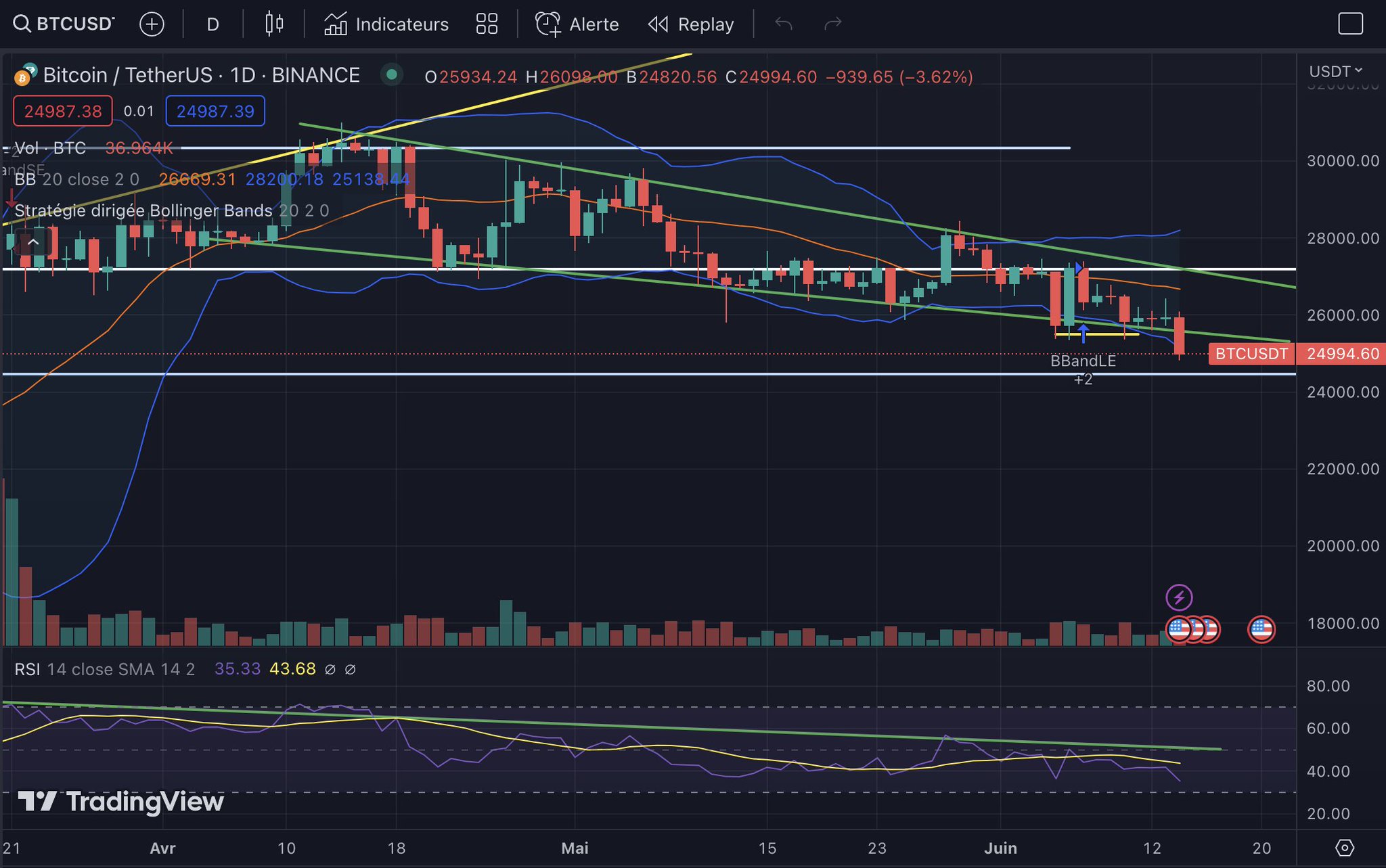The width and height of the screenshot is (1386, 868).
Task: Click the 30000.00 price axis label
Action: pyautogui.click(x=1343, y=161)
